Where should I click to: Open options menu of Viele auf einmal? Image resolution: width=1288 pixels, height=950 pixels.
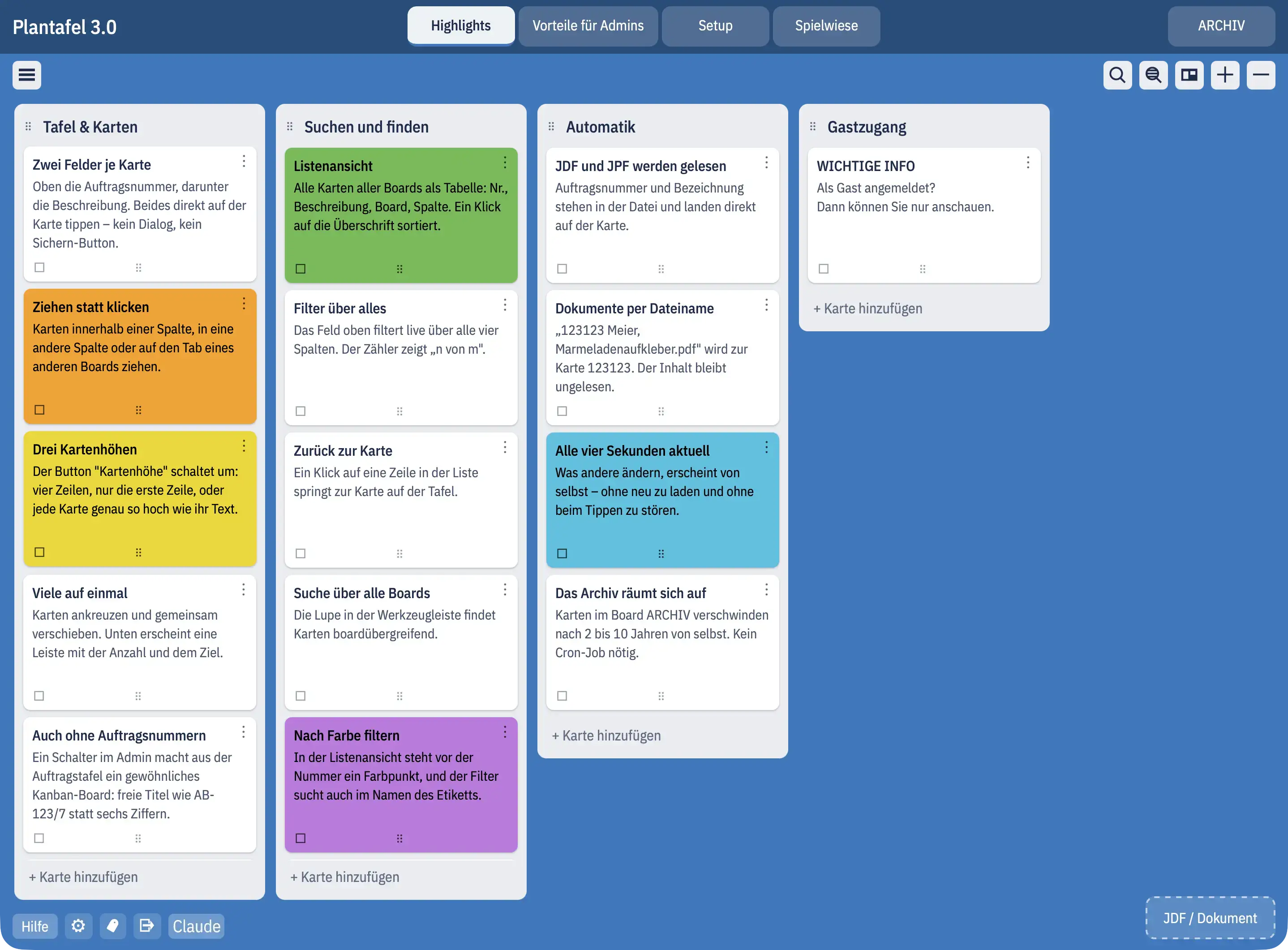tap(244, 590)
